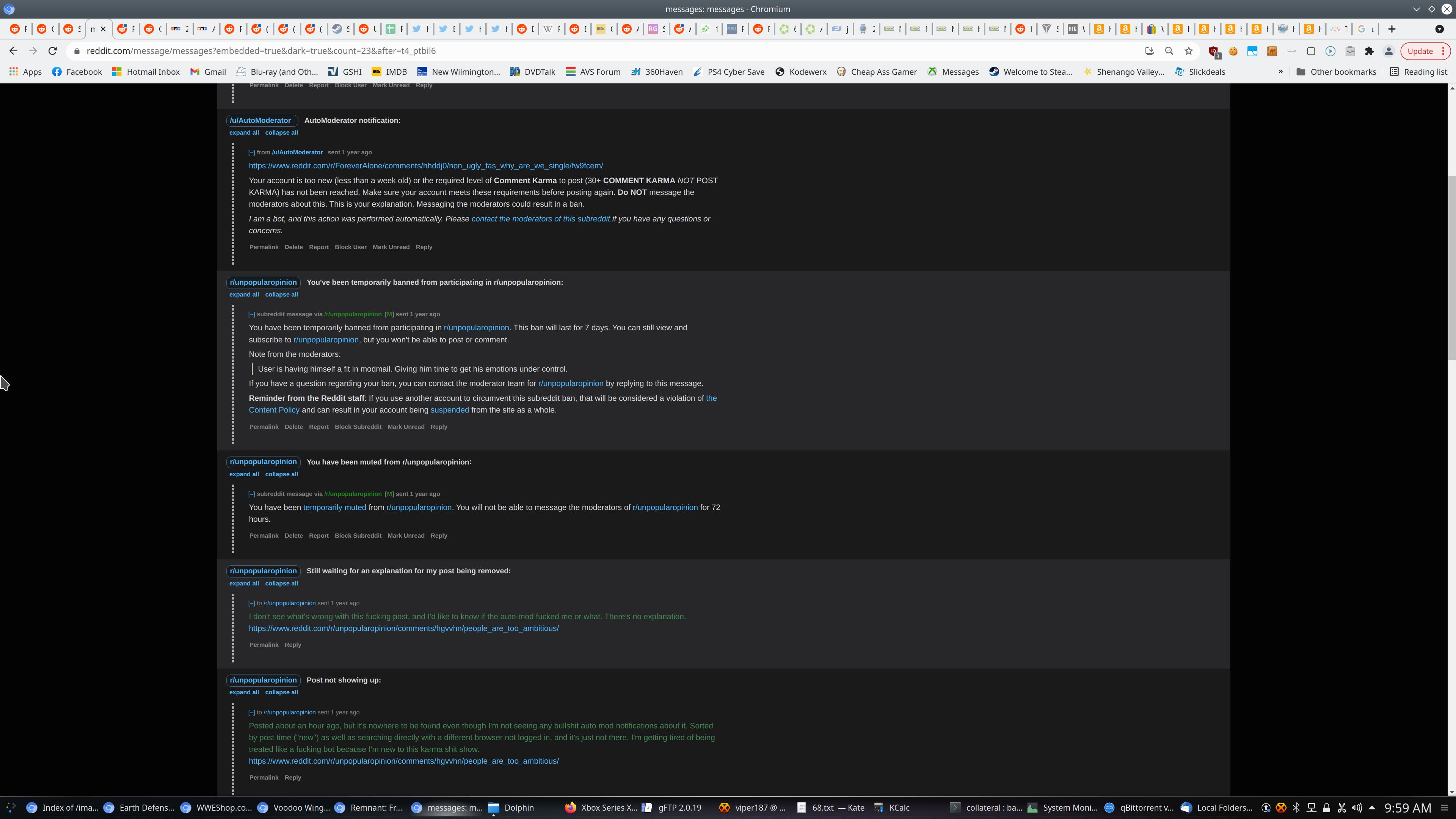Collapse AutoModerator message with [–] toggle

tap(251, 152)
